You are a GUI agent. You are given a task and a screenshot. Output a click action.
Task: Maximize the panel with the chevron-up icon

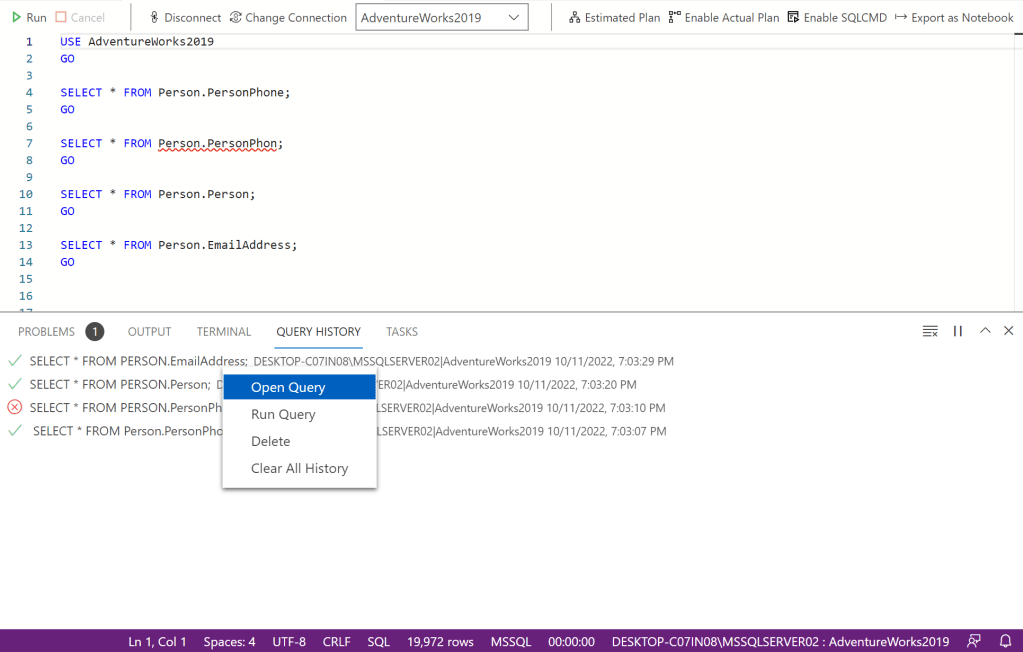pos(985,331)
